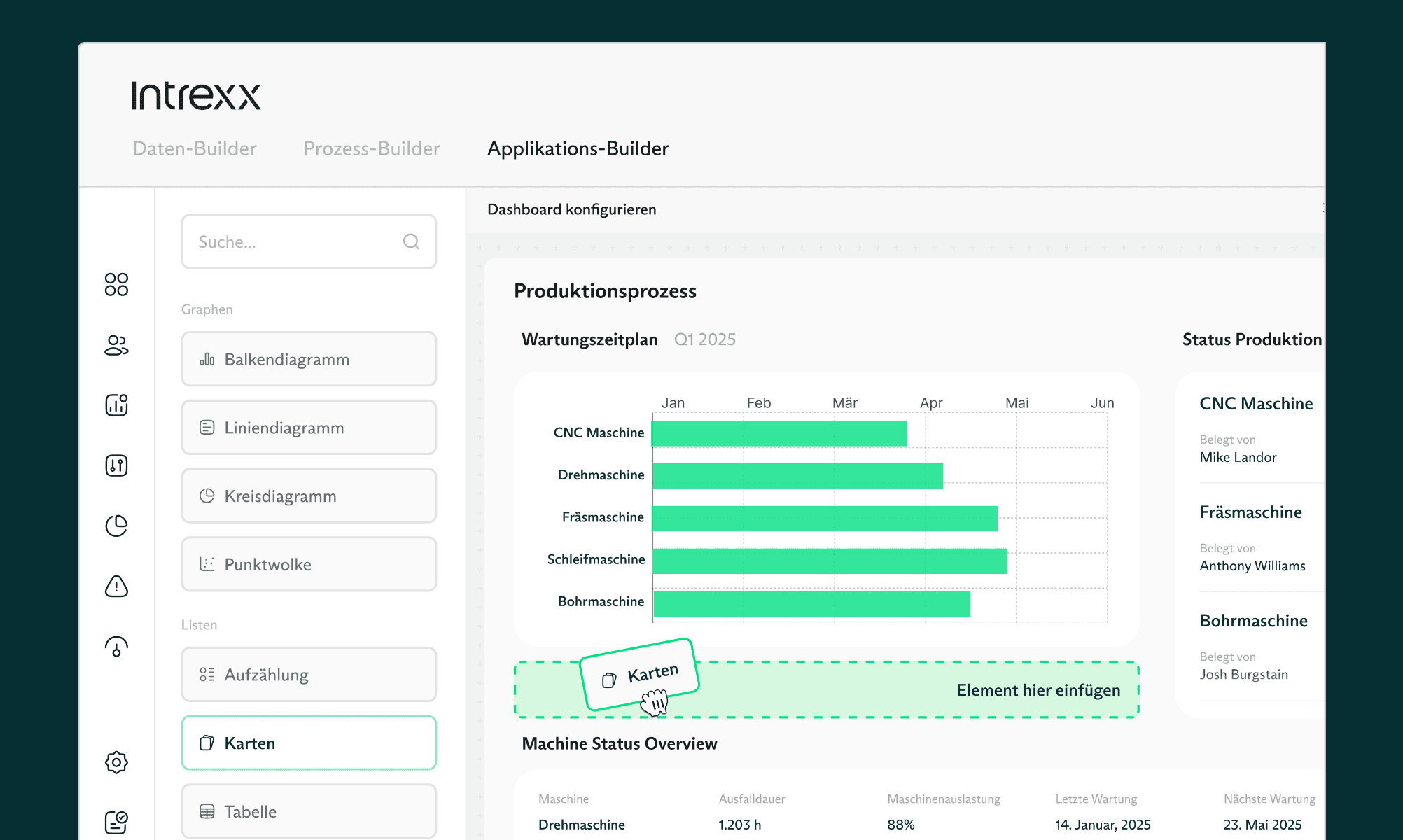This screenshot has width=1403, height=840.
Task: Open the pie chart sidebar icon
Action: (x=116, y=526)
